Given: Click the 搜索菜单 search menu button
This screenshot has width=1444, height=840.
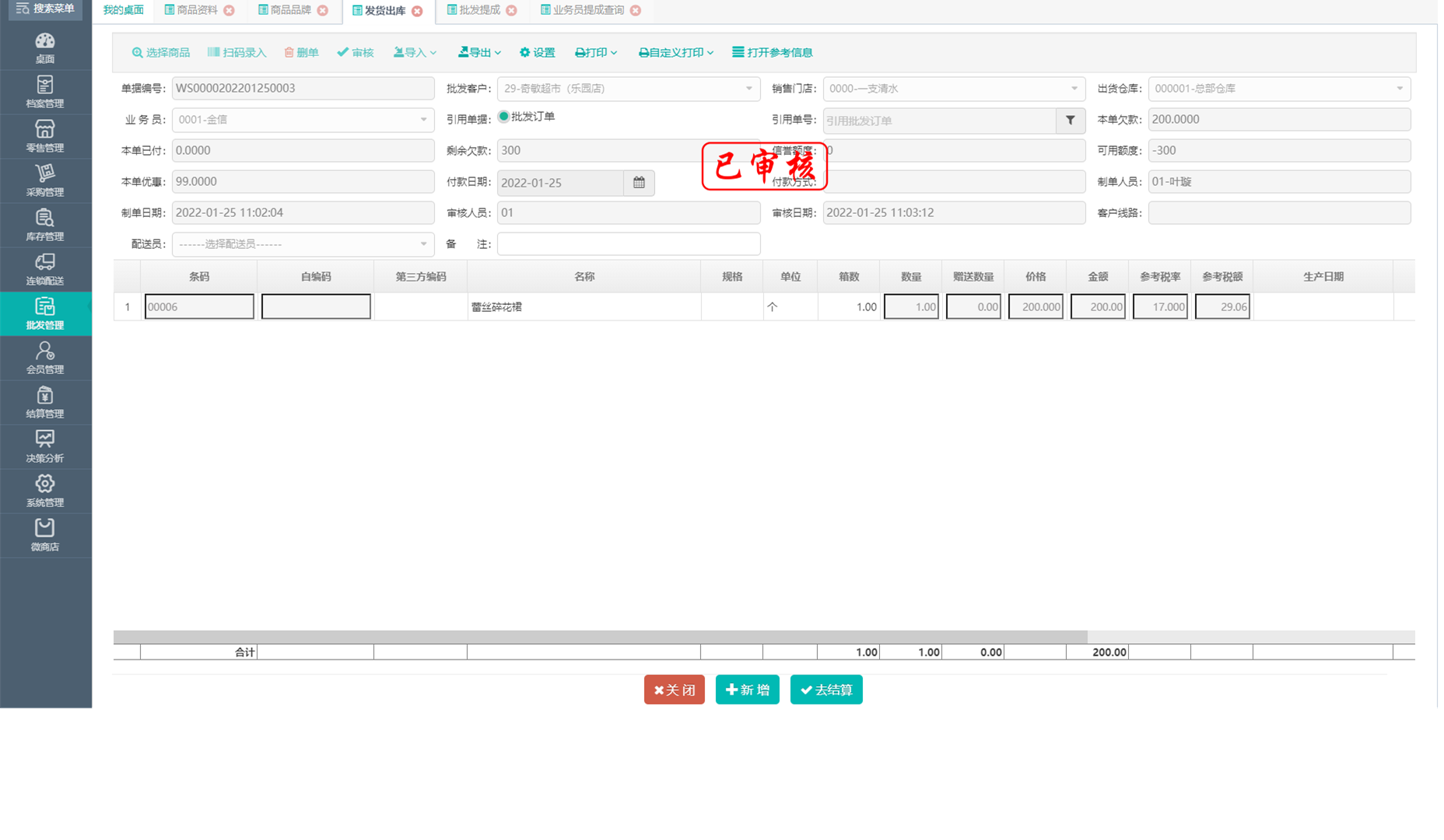Looking at the screenshot, I should [x=45, y=9].
